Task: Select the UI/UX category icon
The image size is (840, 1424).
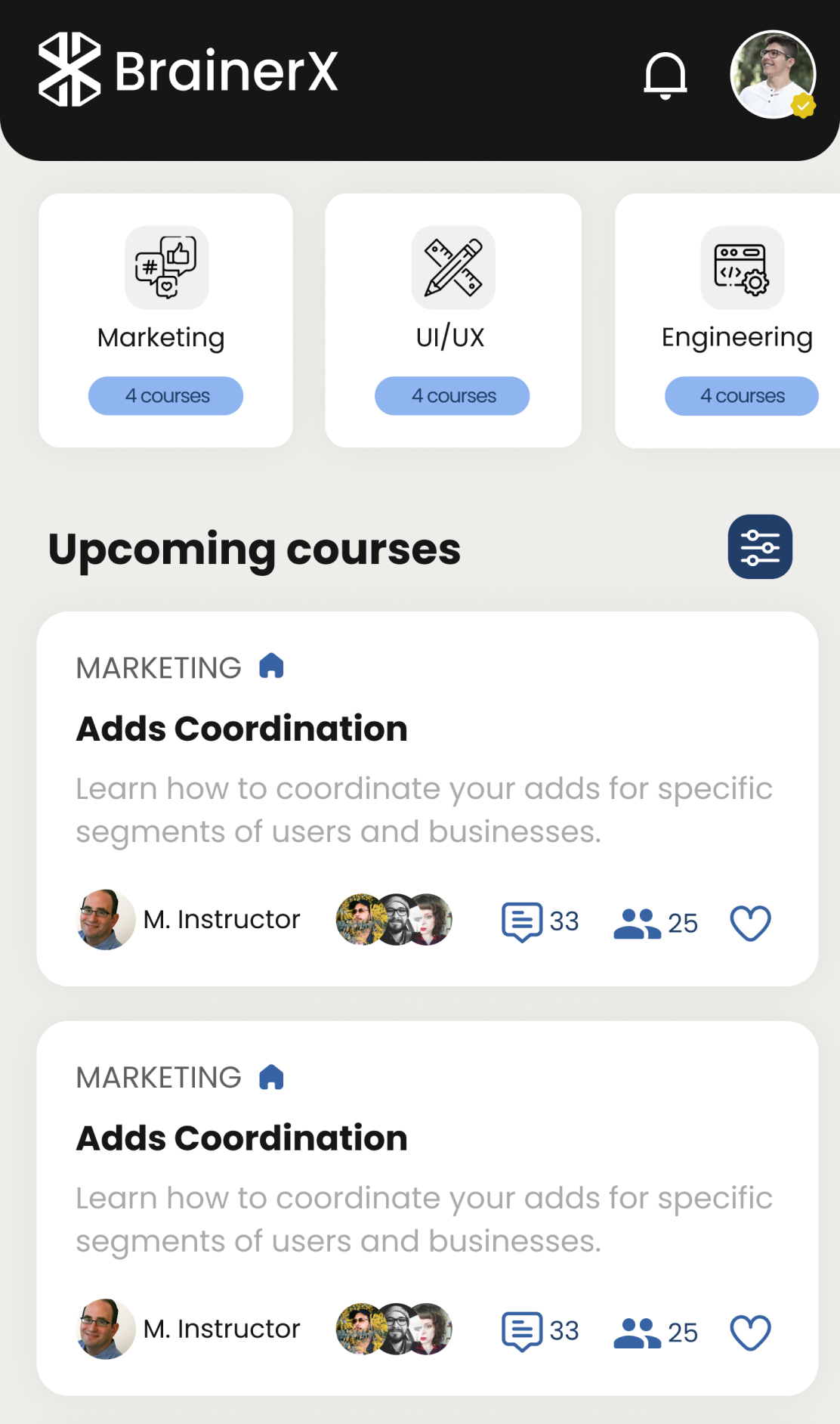Action: point(453,268)
